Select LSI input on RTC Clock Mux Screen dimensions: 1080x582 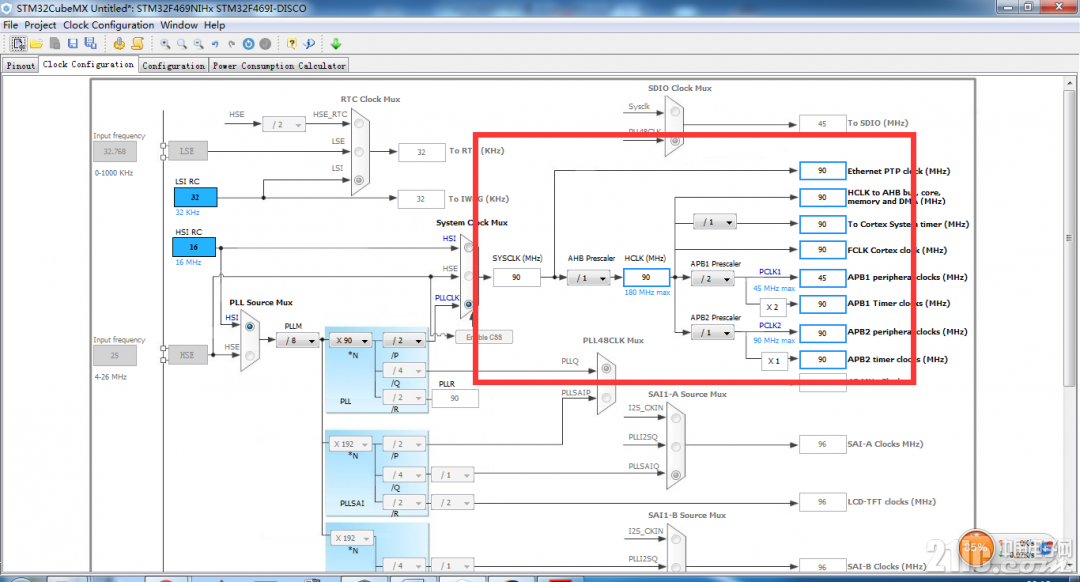tap(359, 180)
